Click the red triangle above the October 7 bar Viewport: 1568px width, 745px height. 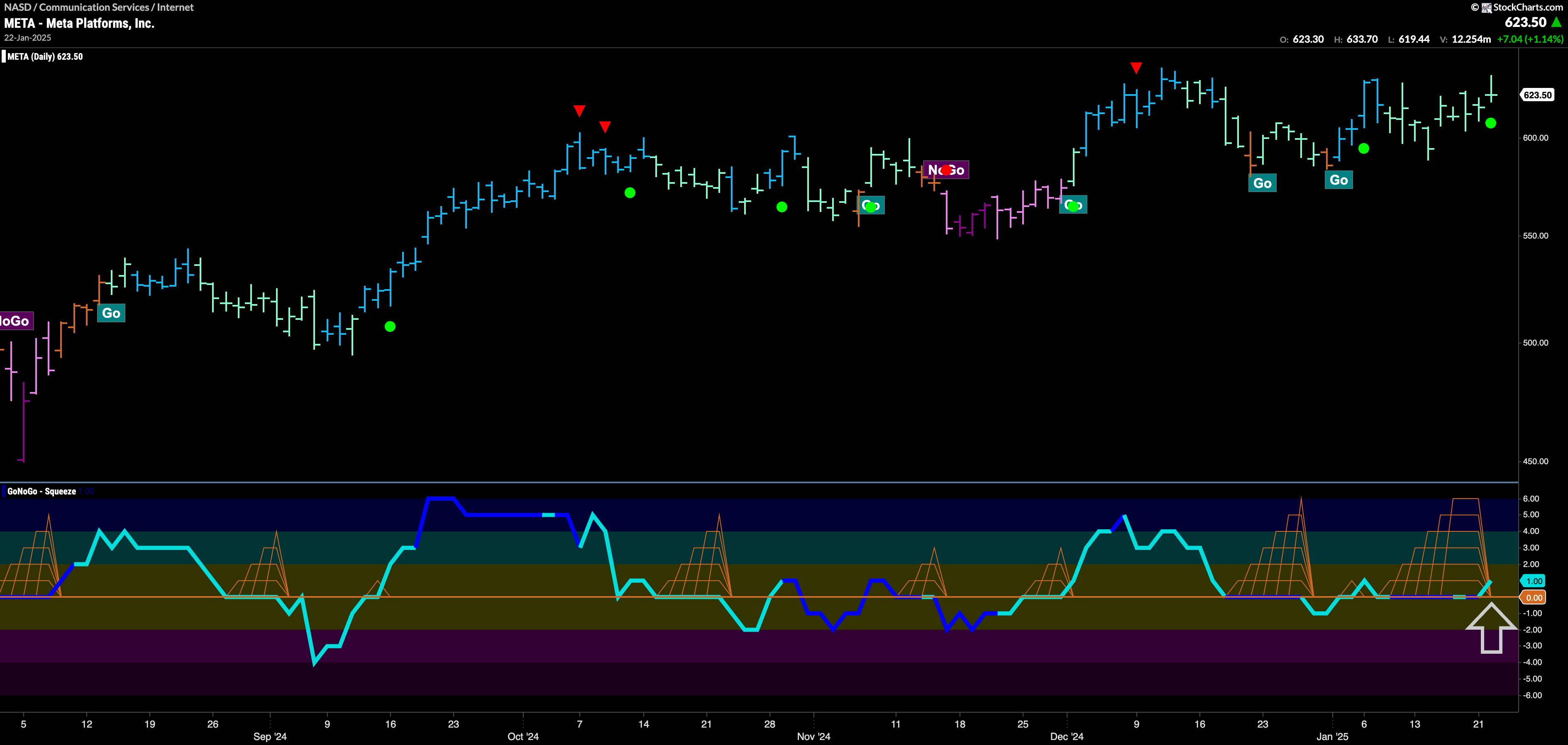(579, 111)
